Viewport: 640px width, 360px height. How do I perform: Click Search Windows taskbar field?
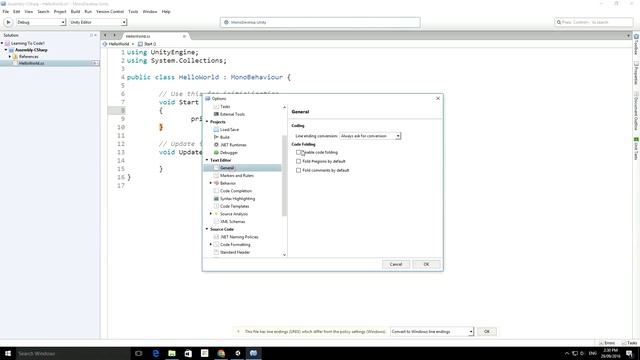coord(73,353)
